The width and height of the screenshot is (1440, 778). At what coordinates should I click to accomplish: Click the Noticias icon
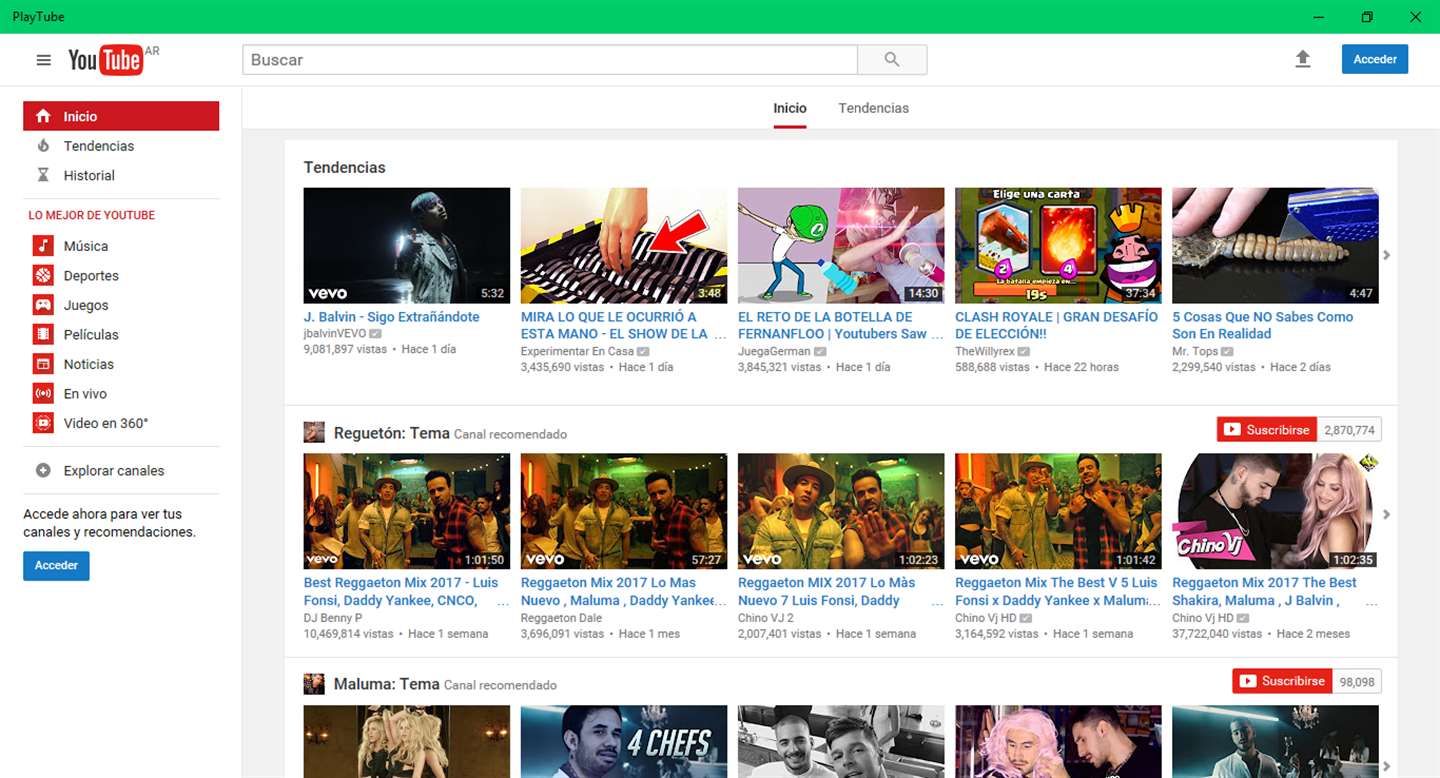(43, 364)
